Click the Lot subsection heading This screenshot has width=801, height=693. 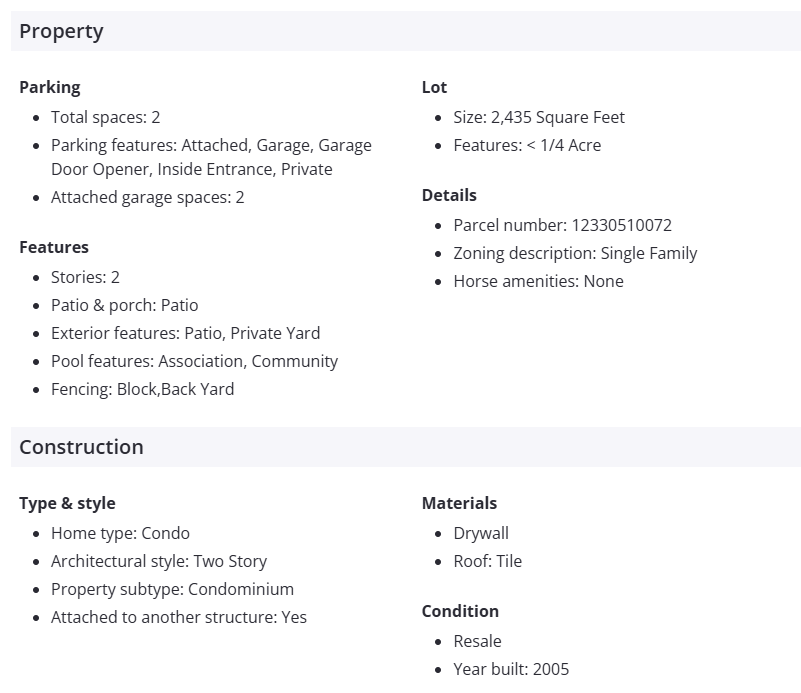[x=434, y=87]
